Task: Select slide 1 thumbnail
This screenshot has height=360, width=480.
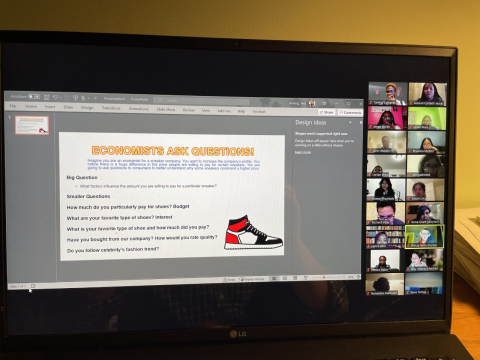Action: (32, 125)
